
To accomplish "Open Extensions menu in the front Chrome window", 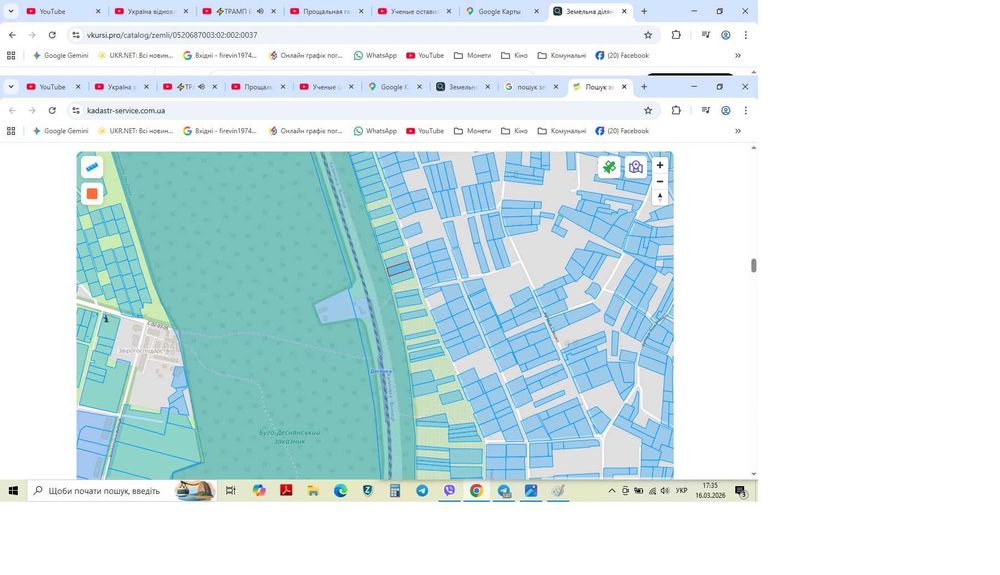I will 676,110.
